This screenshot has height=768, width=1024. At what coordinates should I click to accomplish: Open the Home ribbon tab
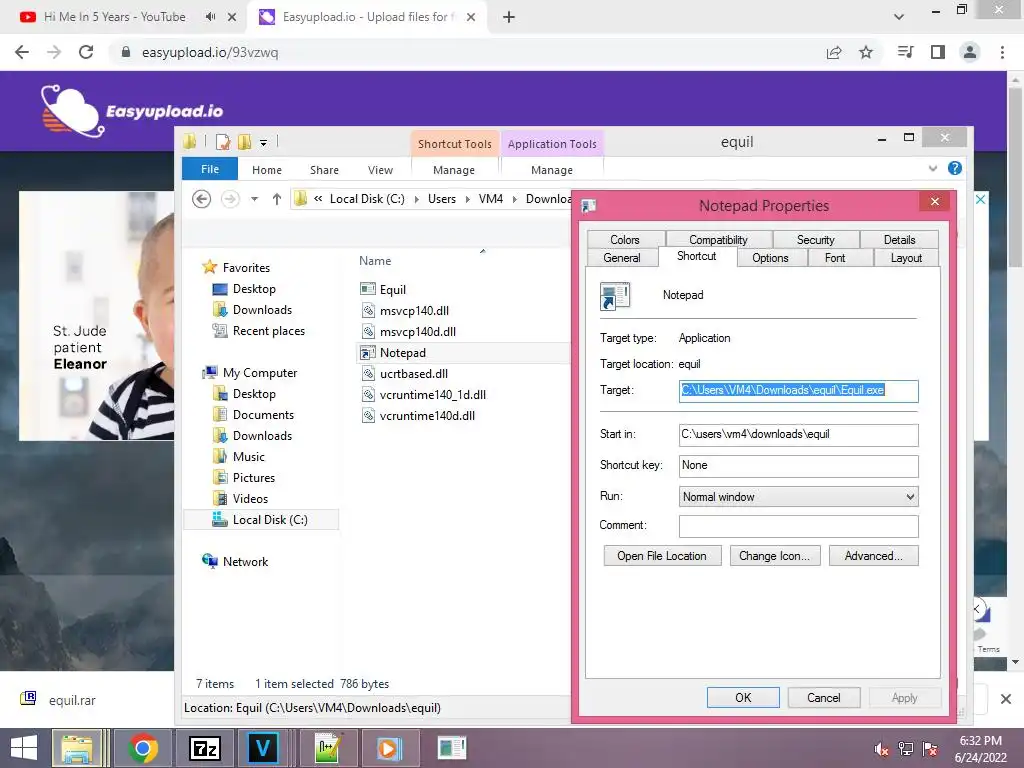(x=266, y=170)
